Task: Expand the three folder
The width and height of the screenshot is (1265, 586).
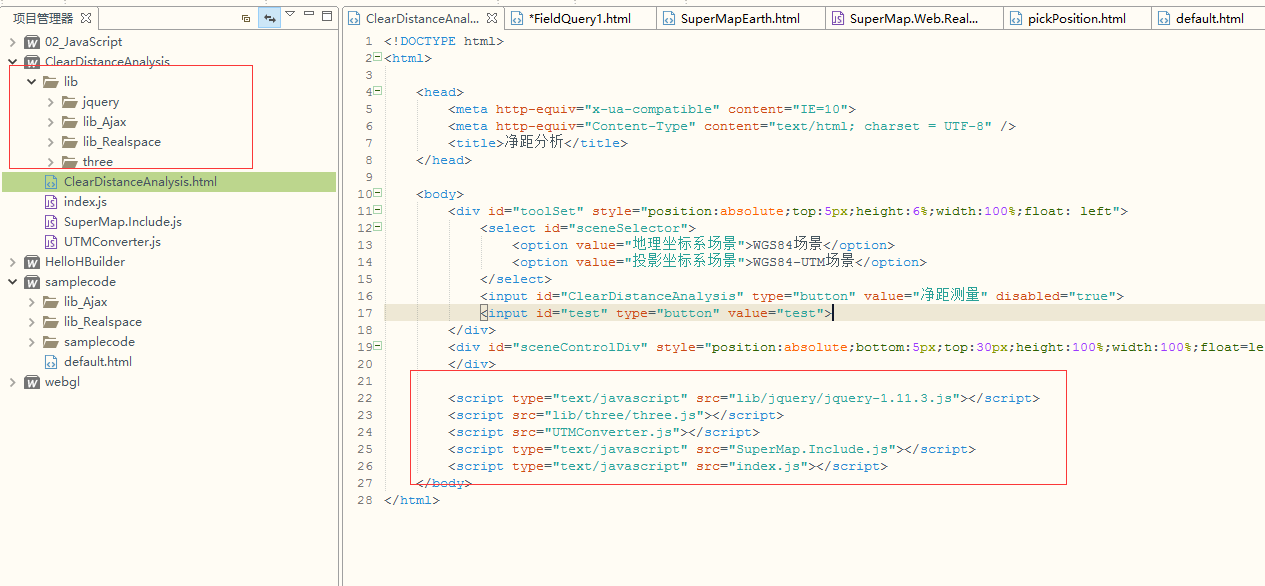Action: [50, 162]
